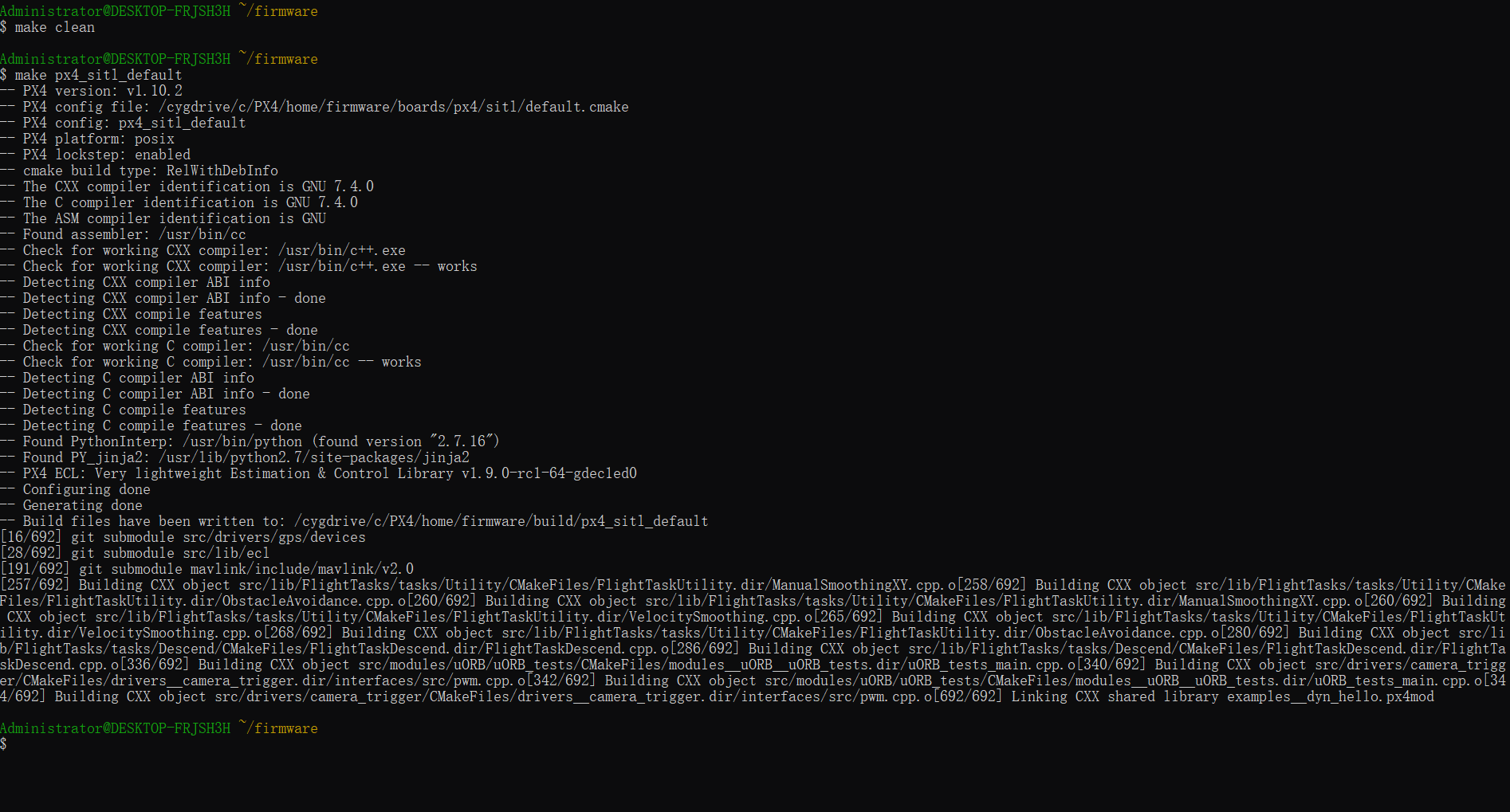
Task: Click the '[16/692] git submodule' gps devices line
Action: click(183, 537)
